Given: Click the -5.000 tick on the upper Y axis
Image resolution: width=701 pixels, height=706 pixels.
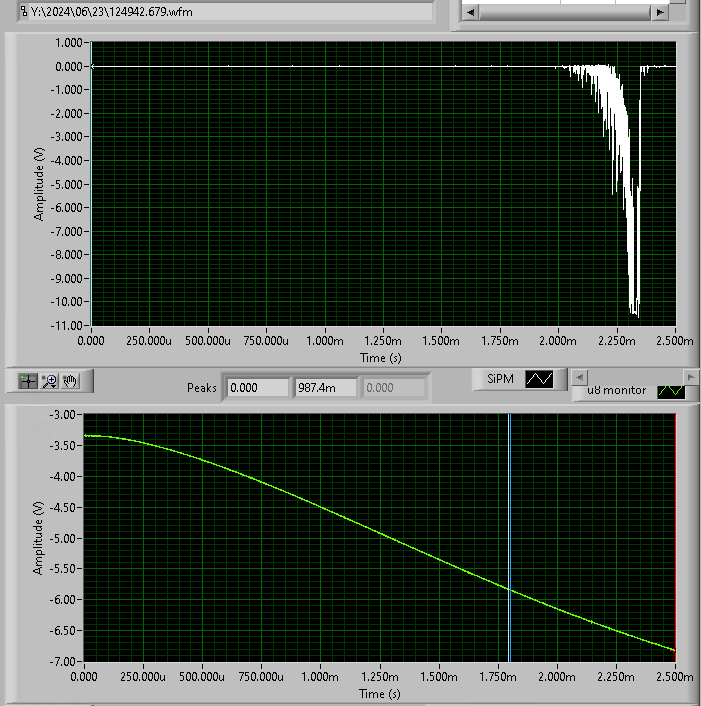Looking at the screenshot, I should (67, 185).
